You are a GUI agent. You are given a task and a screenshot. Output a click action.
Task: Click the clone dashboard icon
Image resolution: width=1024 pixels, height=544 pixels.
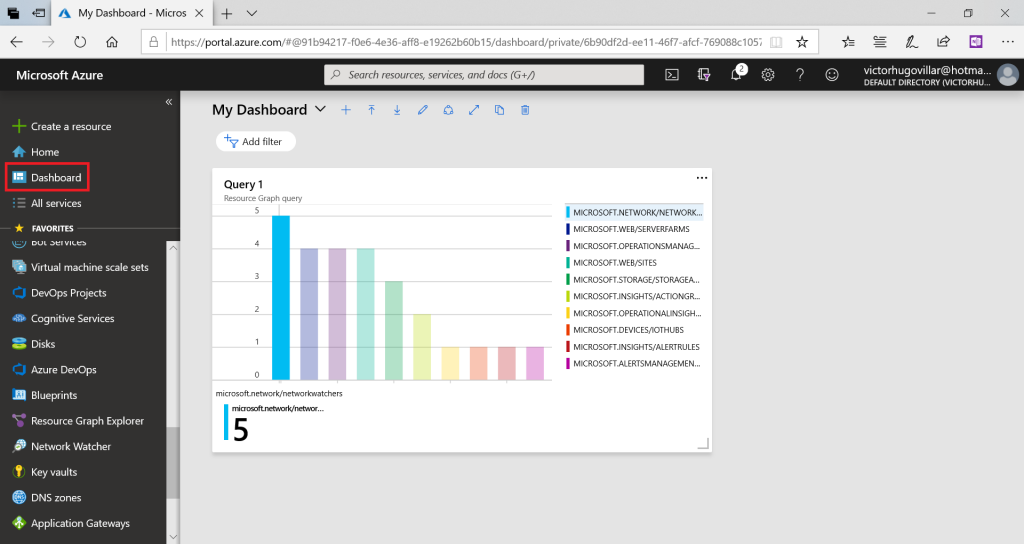tap(500, 110)
